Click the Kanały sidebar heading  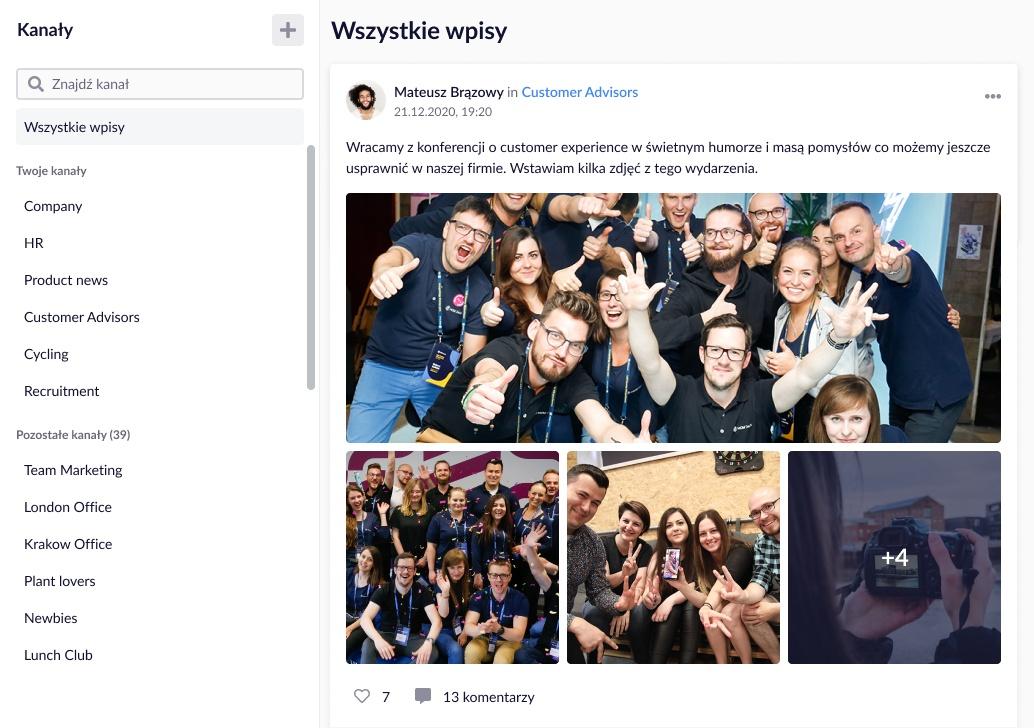pos(45,30)
